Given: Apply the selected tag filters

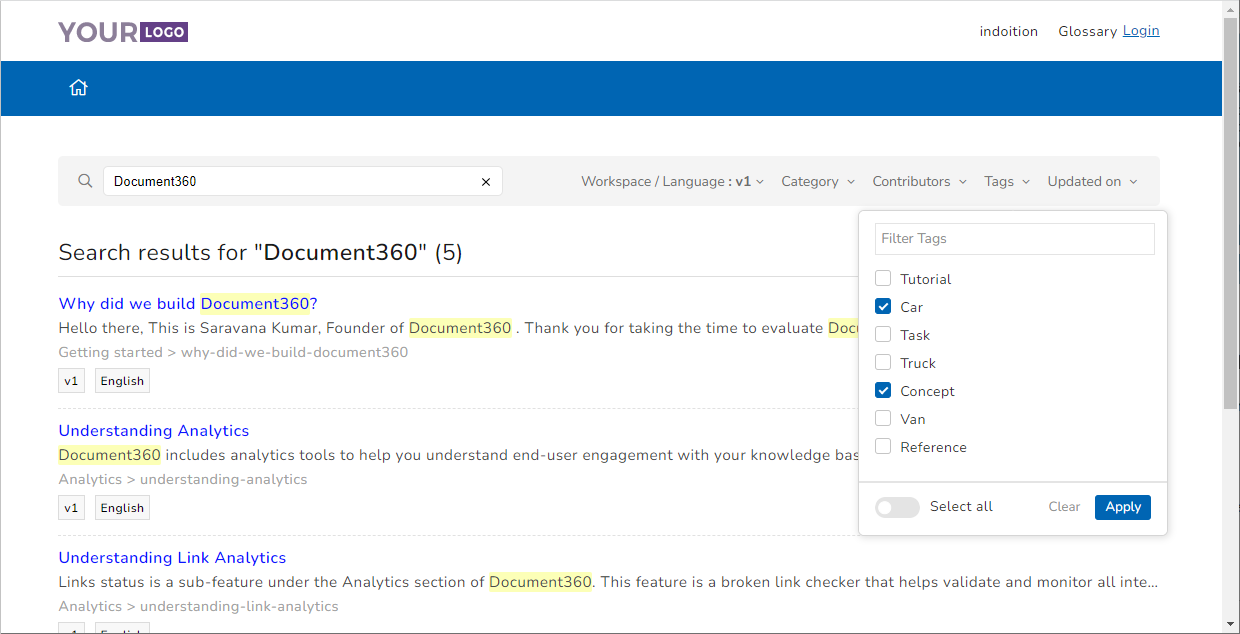Looking at the screenshot, I should [1123, 507].
